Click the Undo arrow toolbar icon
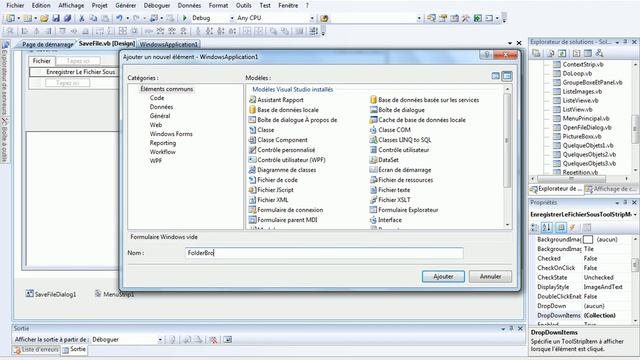 coord(119,18)
